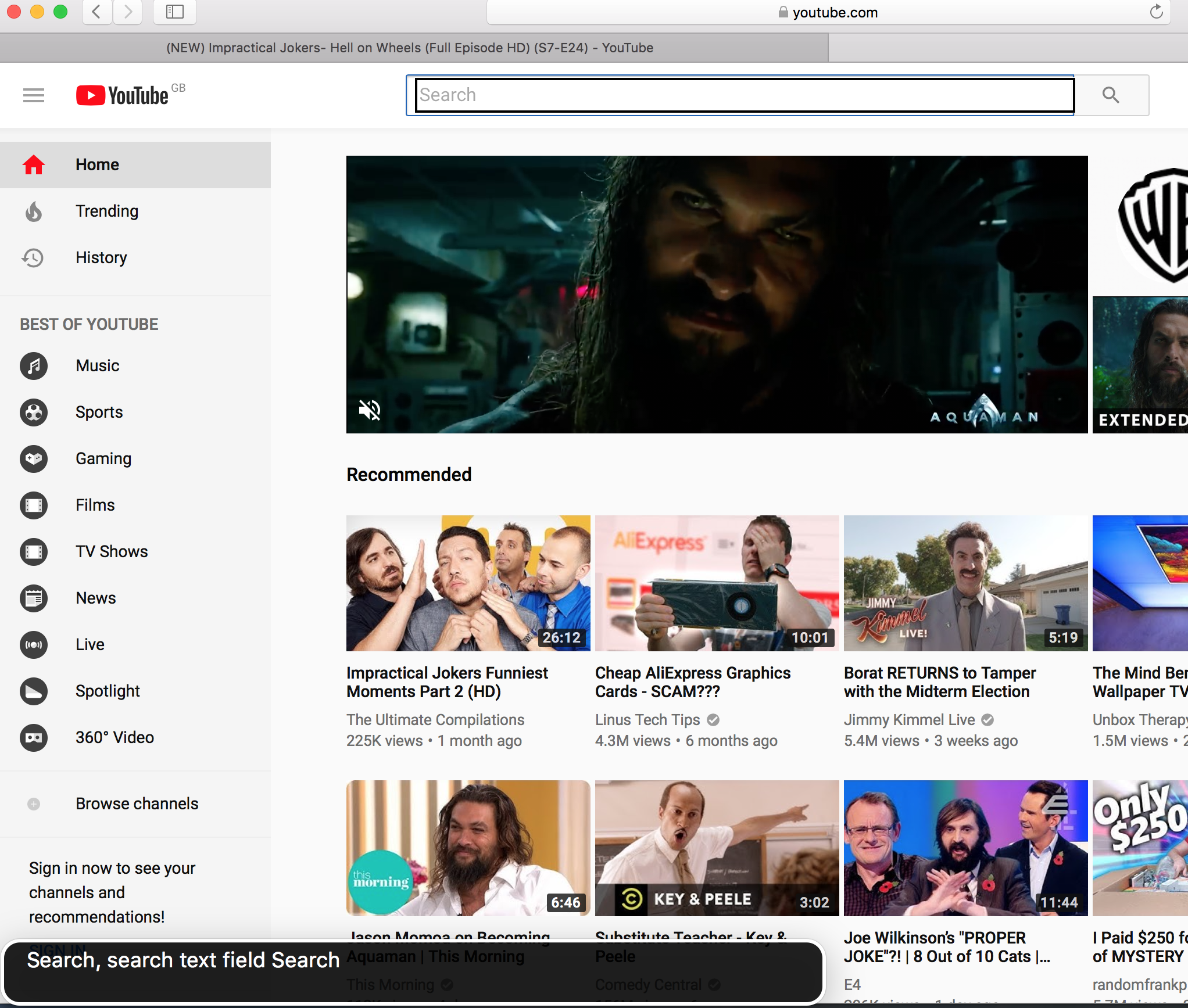Viewport: 1188px width, 1008px height.
Task: Click the 'Recommended' section heading
Action: [409, 475]
